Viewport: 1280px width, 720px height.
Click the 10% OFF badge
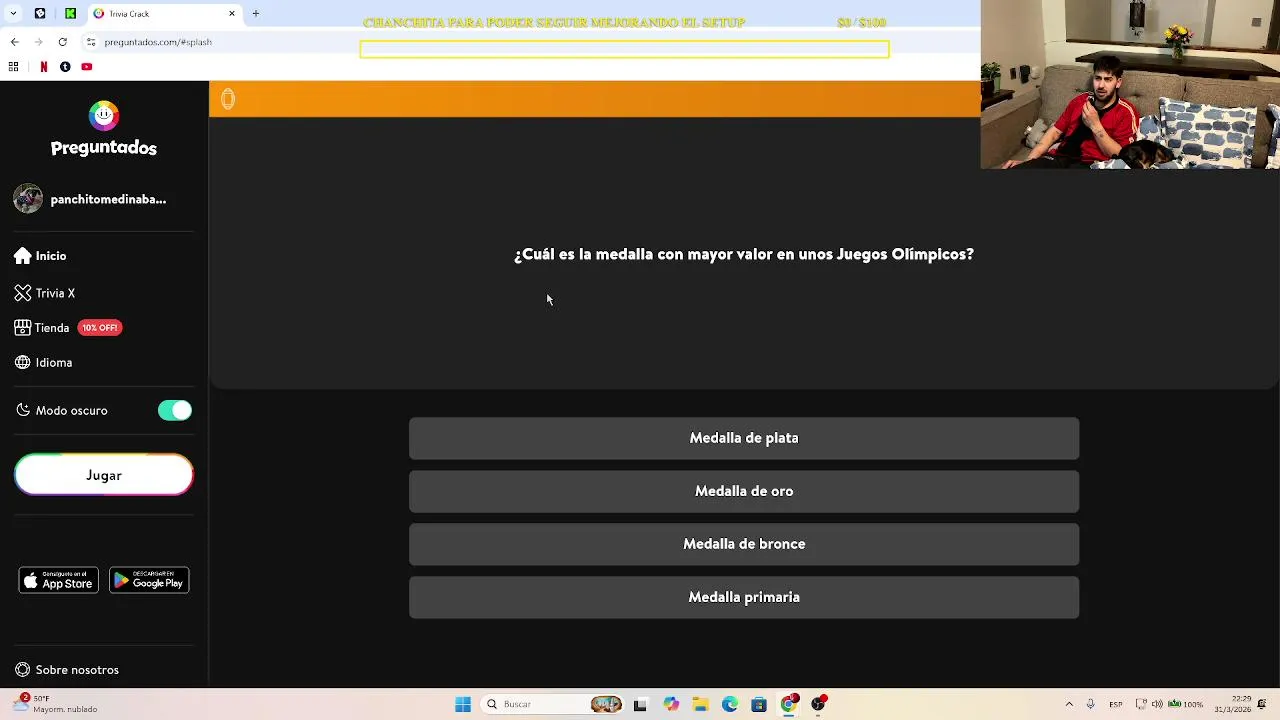pyautogui.click(x=100, y=328)
